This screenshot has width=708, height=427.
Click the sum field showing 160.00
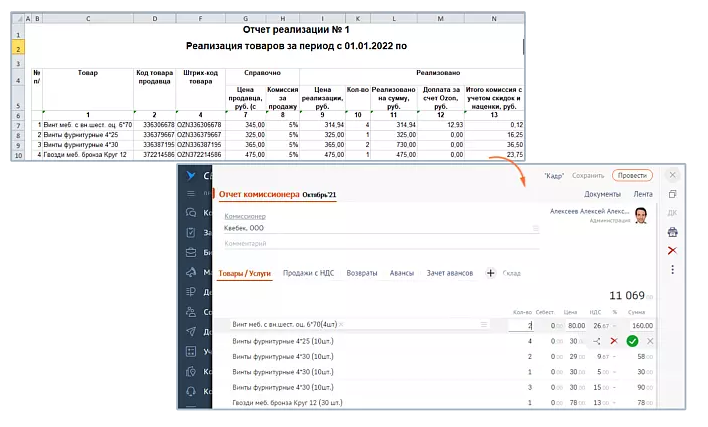[x=642, y=325]
